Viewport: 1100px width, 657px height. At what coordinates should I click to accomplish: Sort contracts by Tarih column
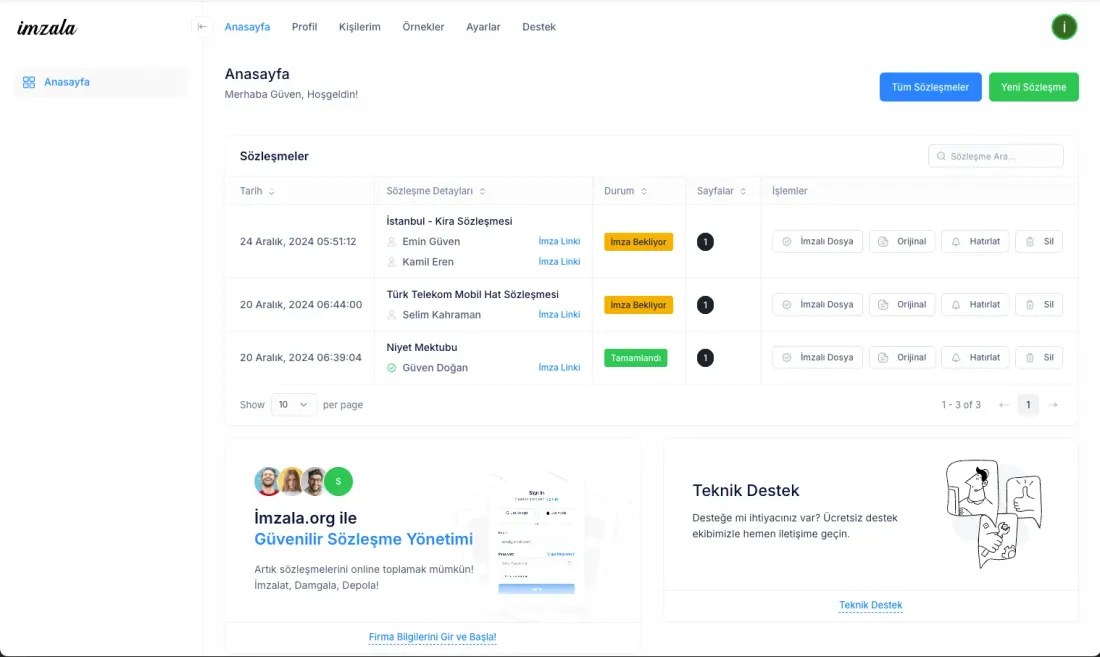pos(257,191)
